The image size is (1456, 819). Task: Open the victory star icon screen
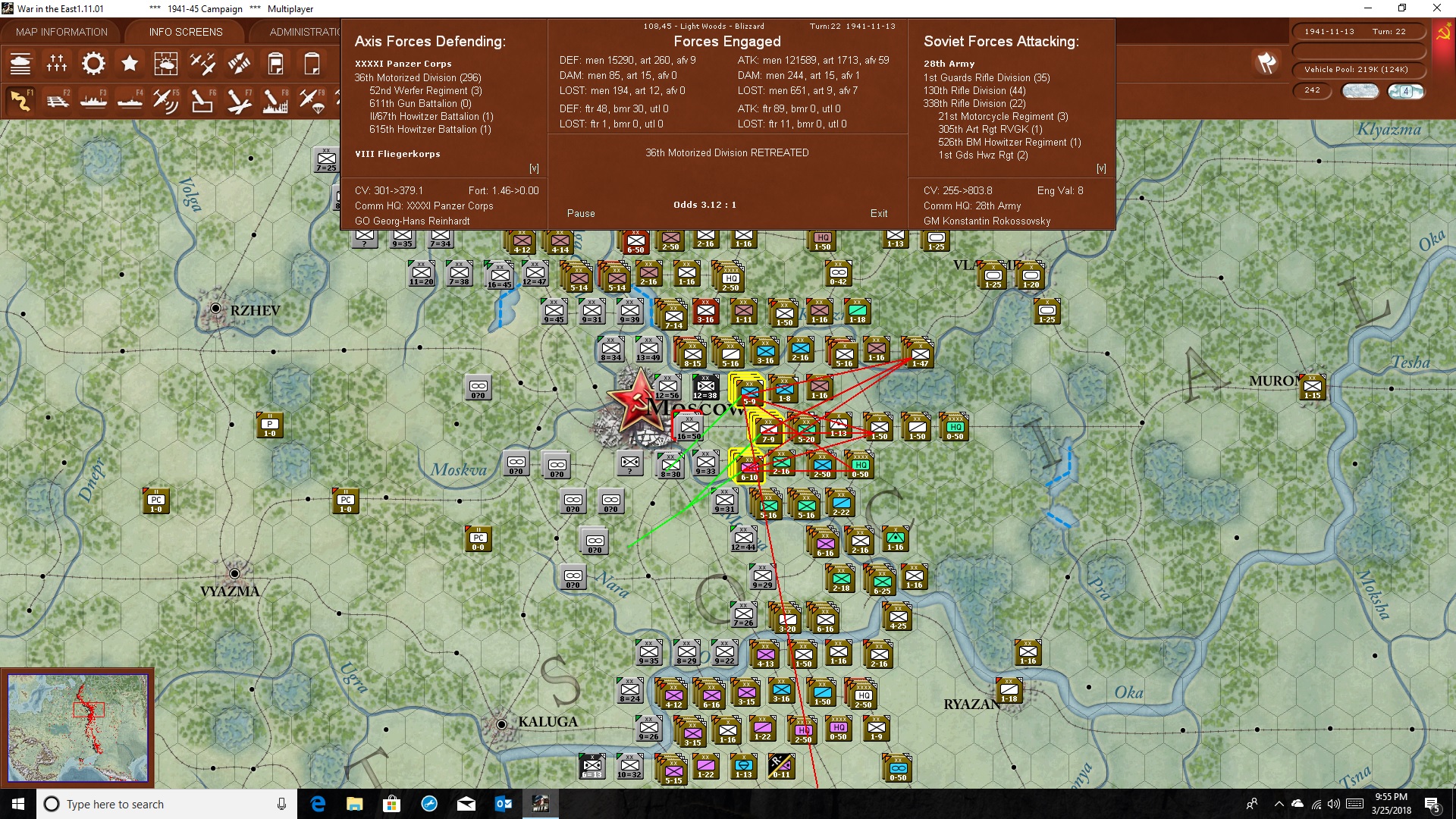130,64
